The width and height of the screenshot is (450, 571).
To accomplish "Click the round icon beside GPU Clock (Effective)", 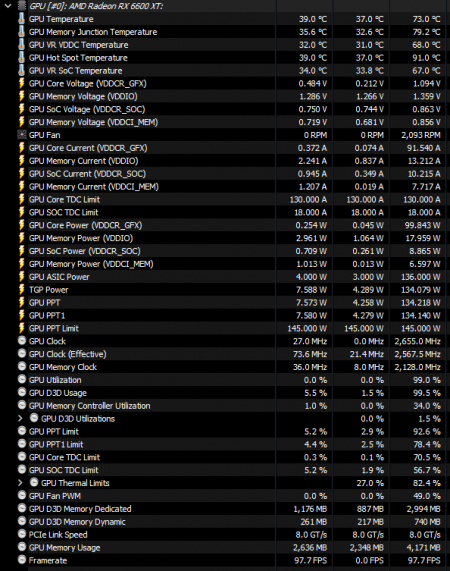I will [x=22, y=354].
